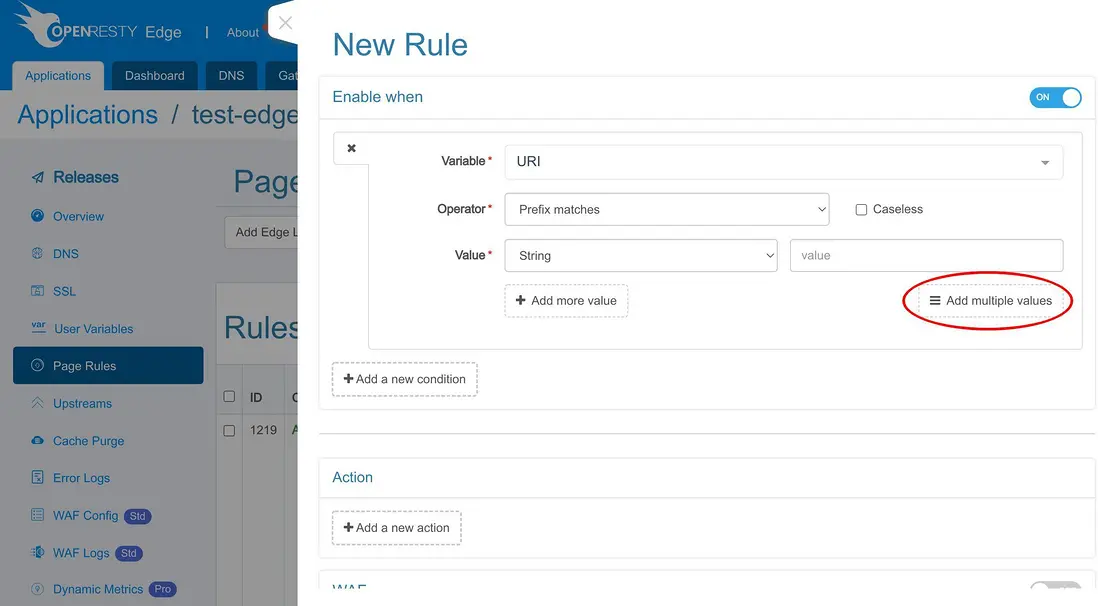Click the WAF Config list icon
The width and height of the screenshot is (1098, 606).
coord(38,515)
